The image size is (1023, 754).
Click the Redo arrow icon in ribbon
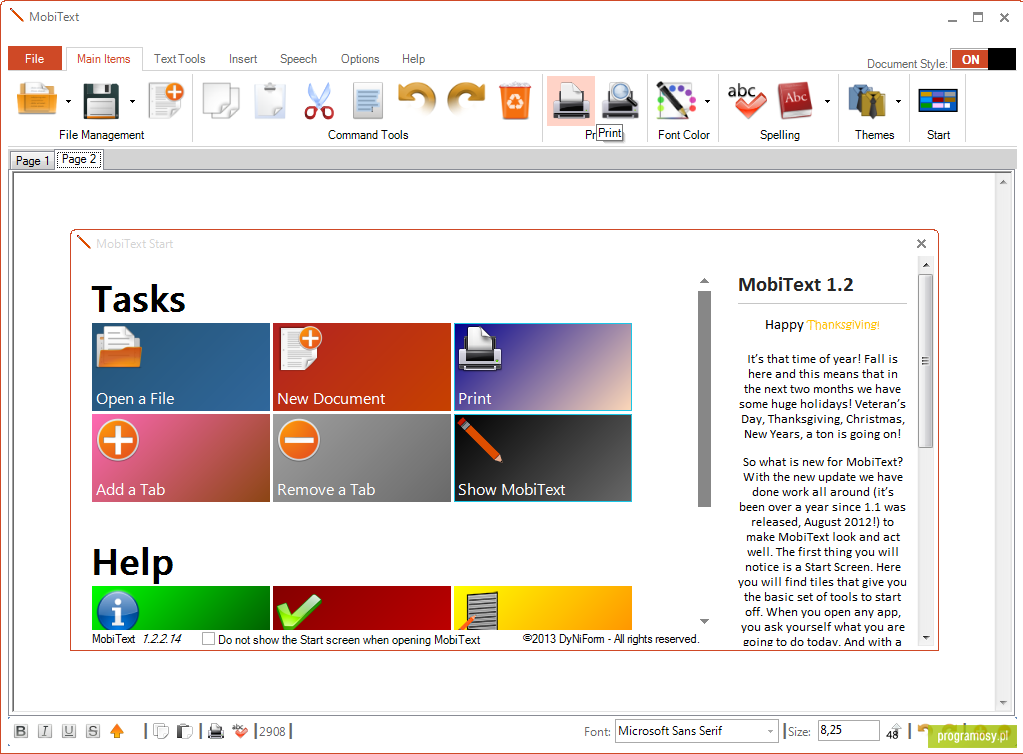tap(466, 99)
